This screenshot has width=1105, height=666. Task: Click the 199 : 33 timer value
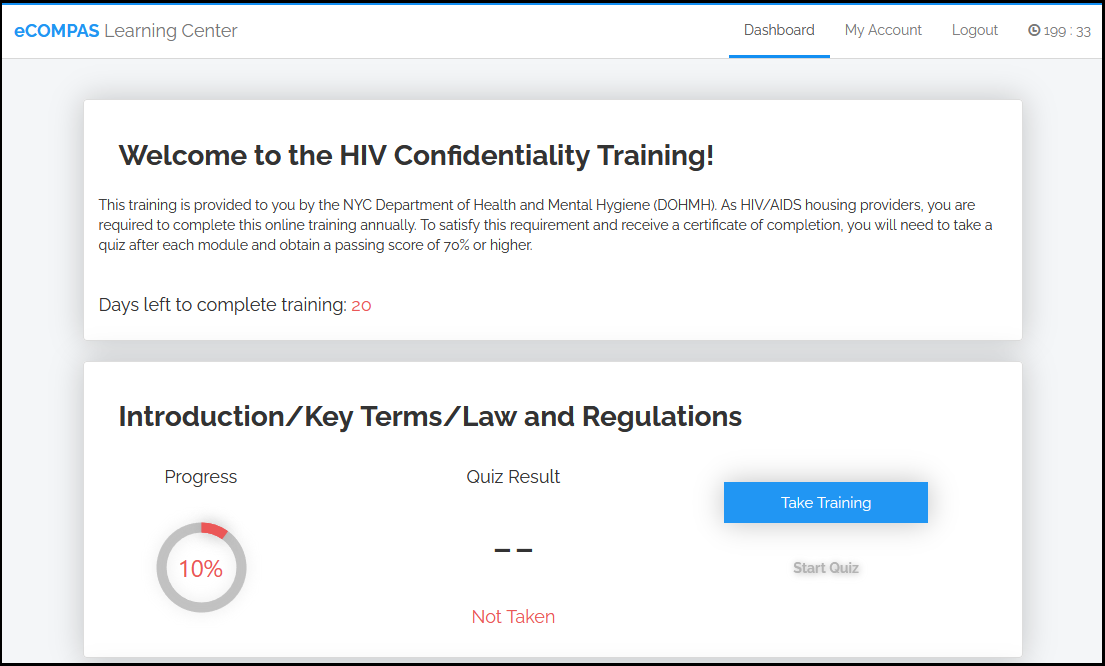click(x=1067, y=31)
